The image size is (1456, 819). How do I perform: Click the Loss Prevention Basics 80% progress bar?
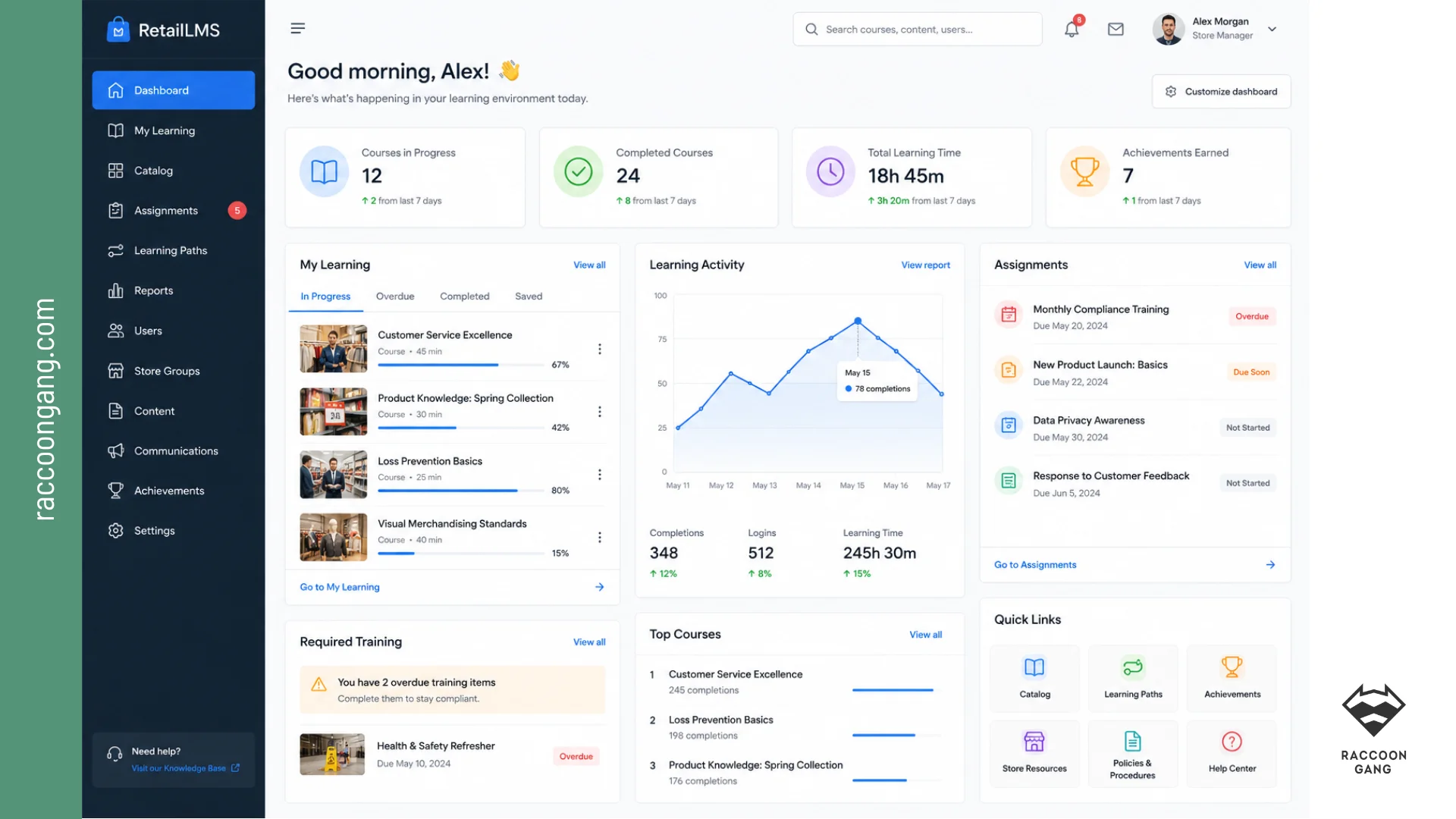pyautogui.click(x=462, y=491)
